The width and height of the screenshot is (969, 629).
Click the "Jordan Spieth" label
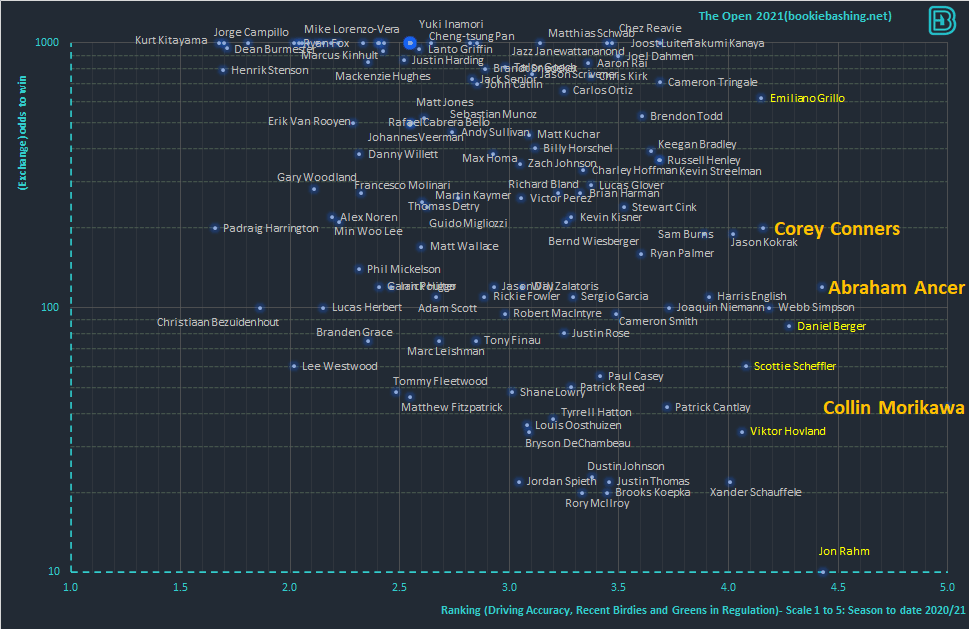pos(561,481)
